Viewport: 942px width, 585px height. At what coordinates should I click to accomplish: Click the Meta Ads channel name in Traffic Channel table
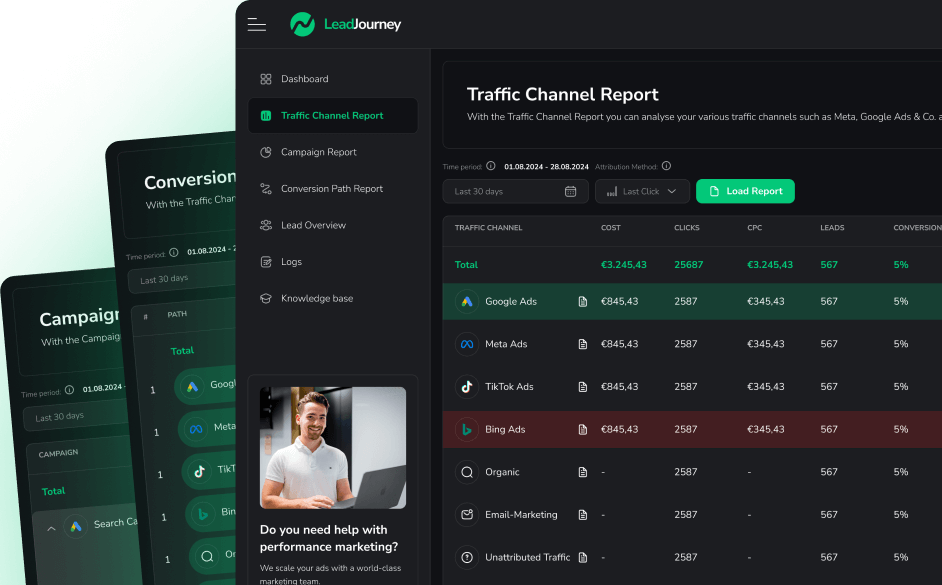tap(506, 344)
